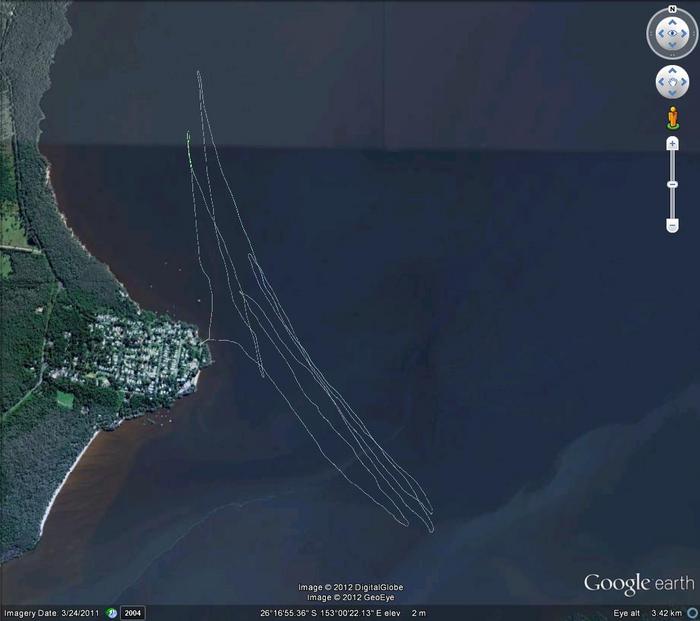Open historical imagery clock icon
Image resolution: width=700 pixels, height=621 pixels.
coord(112,612)
